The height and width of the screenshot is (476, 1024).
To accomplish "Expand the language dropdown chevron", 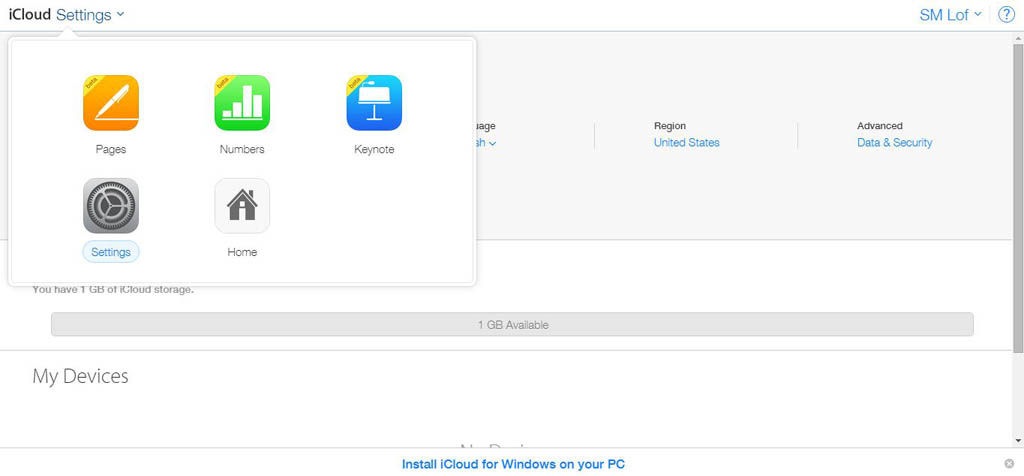I will 492,144.
